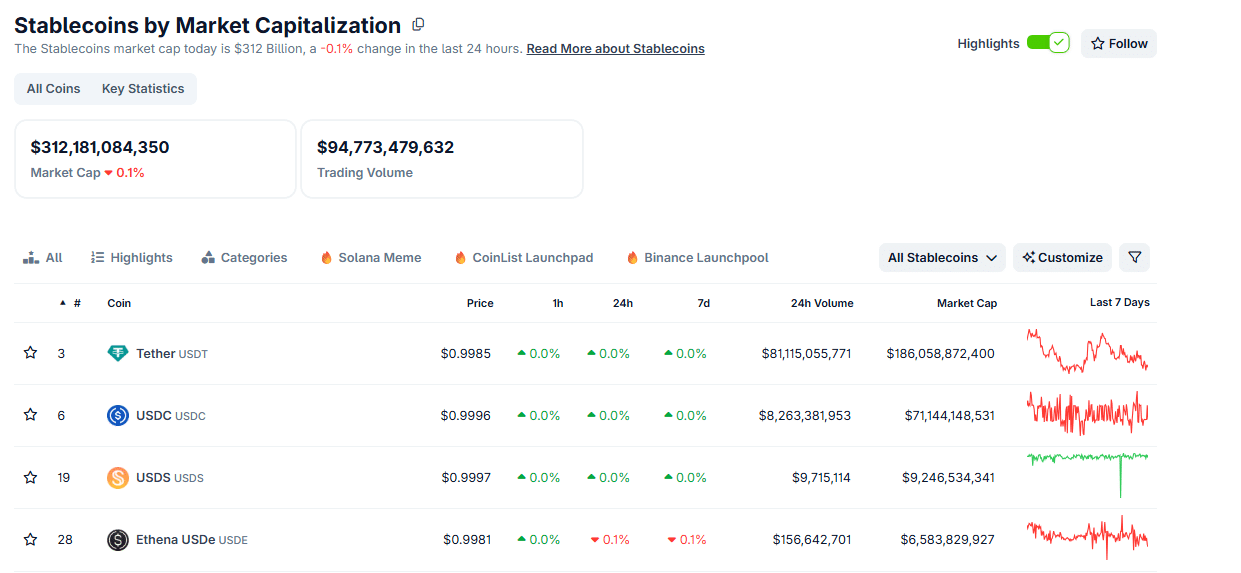Click the USDC coin logo
This screenshot has height=573, width=1241.
pos(118,415)
